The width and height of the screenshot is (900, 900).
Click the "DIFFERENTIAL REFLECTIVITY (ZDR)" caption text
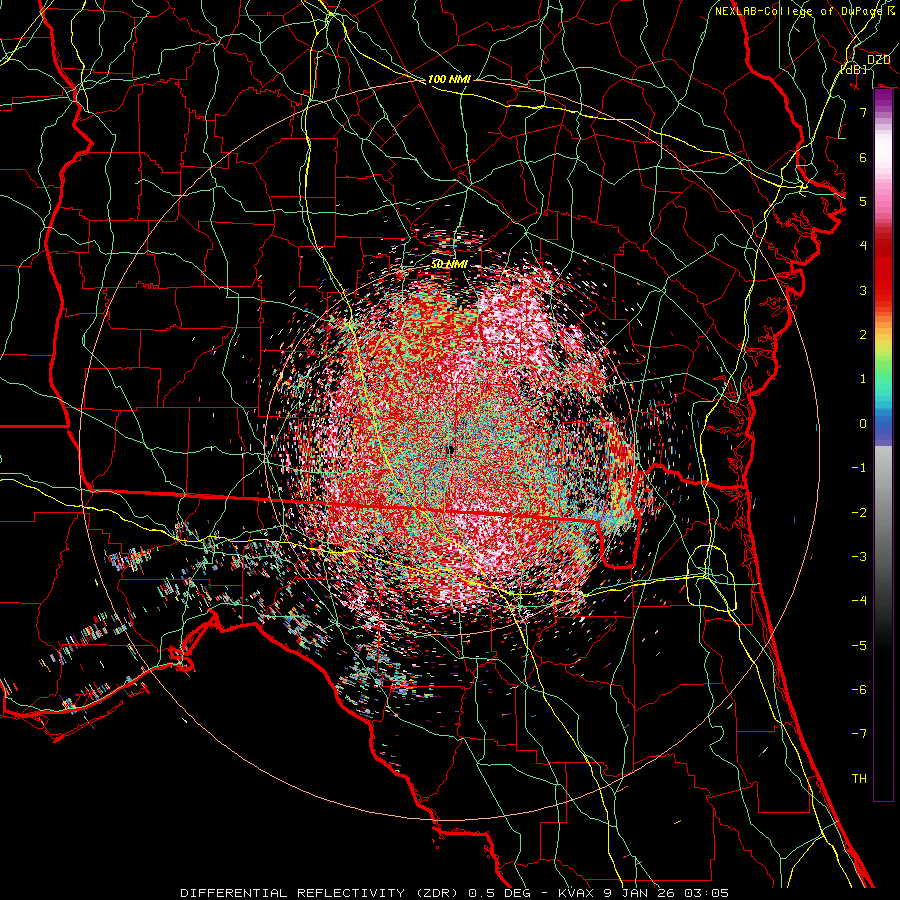tap(321, 893)
